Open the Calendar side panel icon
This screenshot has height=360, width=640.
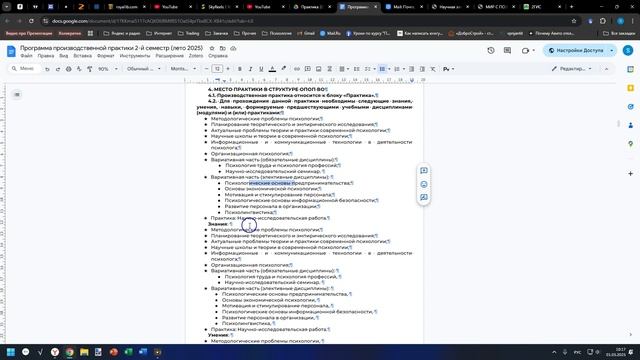(x=631, y=69)
